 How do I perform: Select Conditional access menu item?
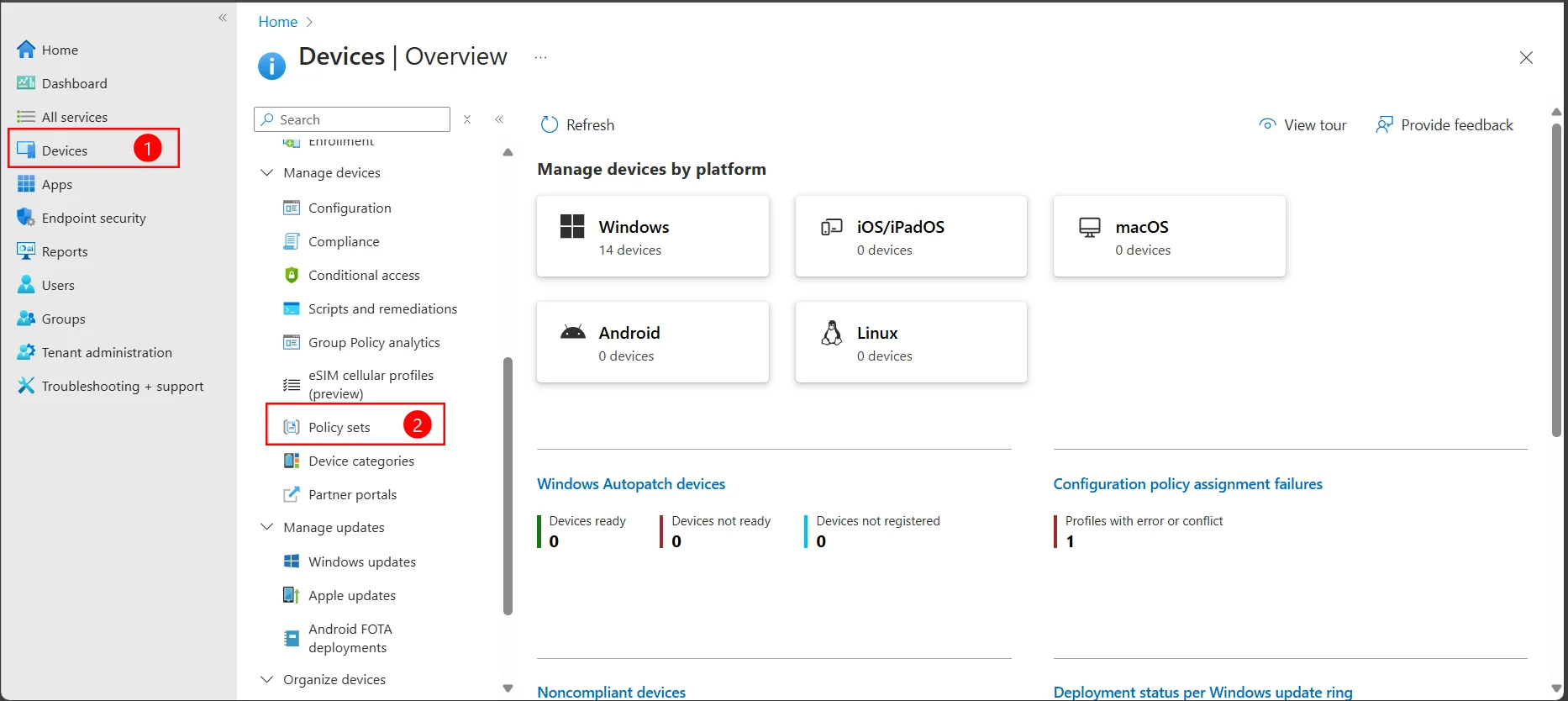coord(364,275)
